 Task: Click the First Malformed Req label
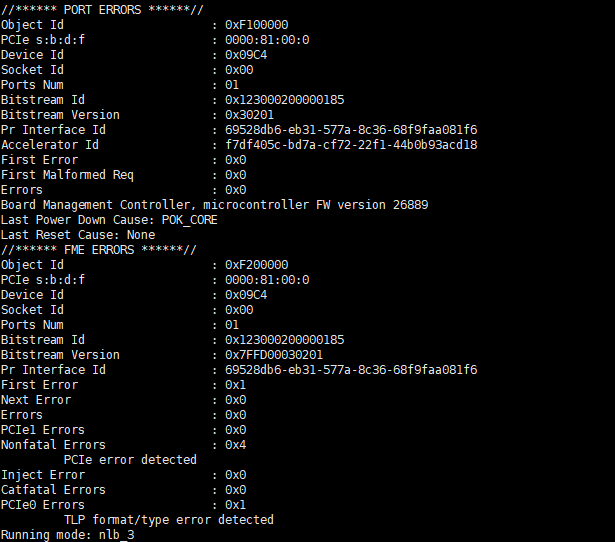(x=67, y=174)
